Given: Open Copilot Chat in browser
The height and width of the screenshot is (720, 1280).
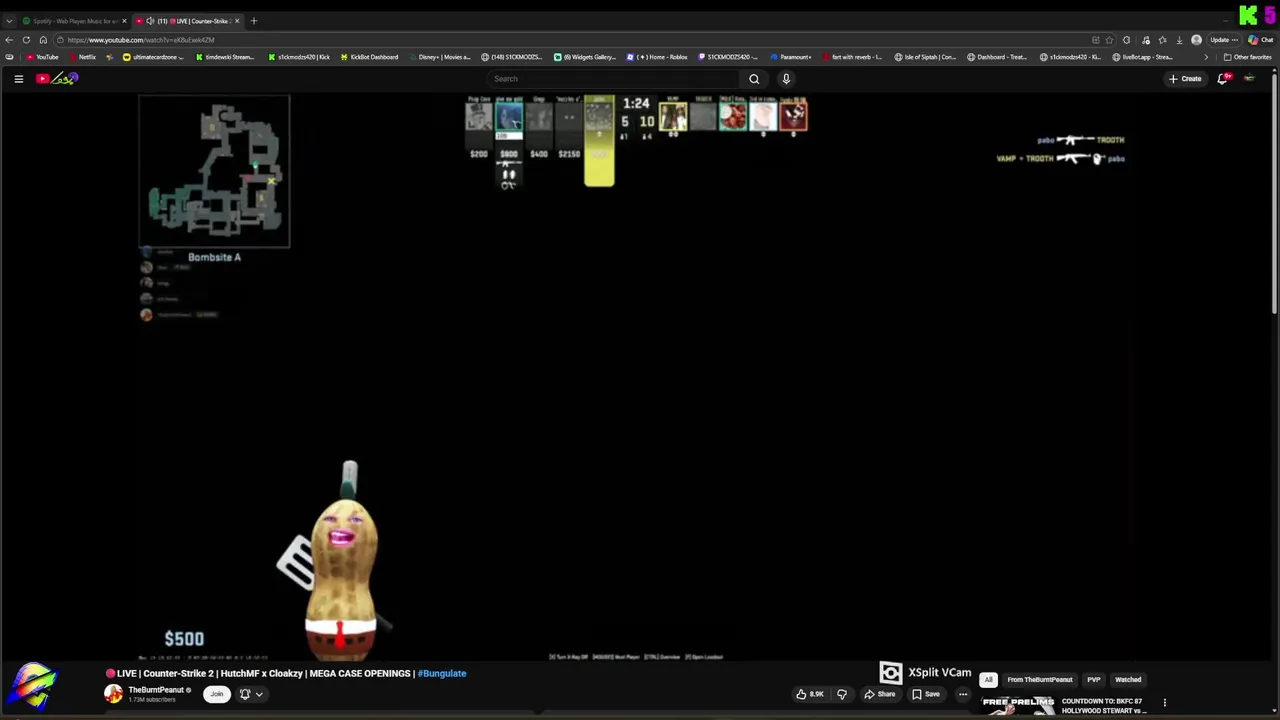Looking at the screenshot, I should tap(1260, 40).
